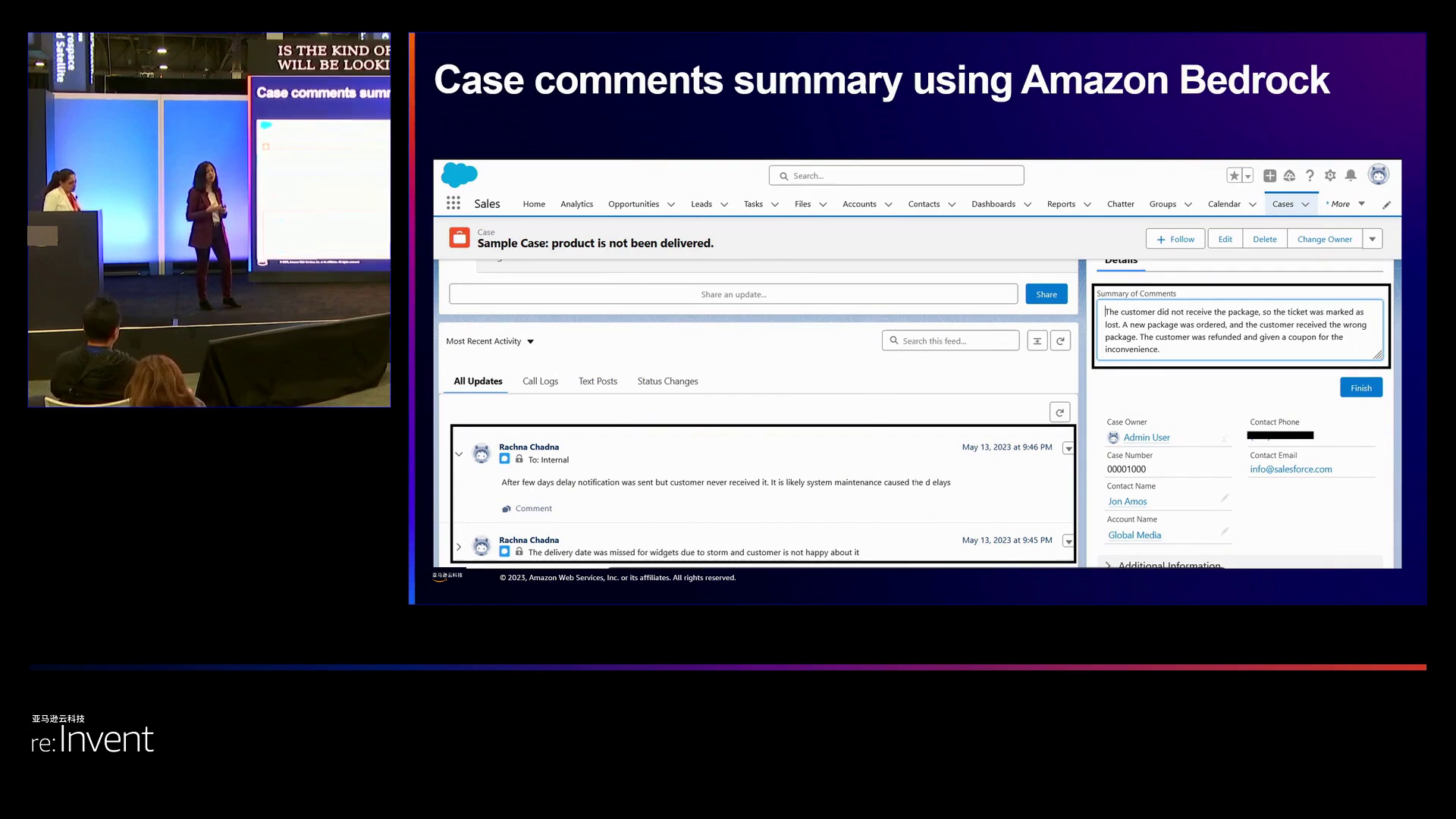Switch to the Text Posts feed tab

click(598, 381)
